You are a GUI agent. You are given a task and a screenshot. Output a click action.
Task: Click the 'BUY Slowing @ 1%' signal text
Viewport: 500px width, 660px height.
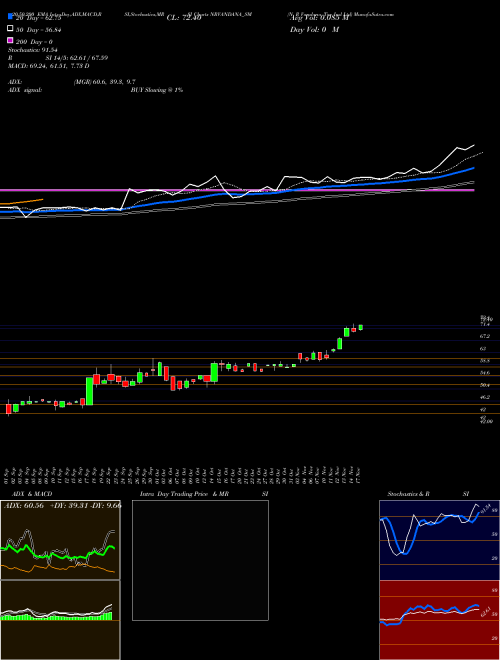pyautogui.click(x=157, y=90)
